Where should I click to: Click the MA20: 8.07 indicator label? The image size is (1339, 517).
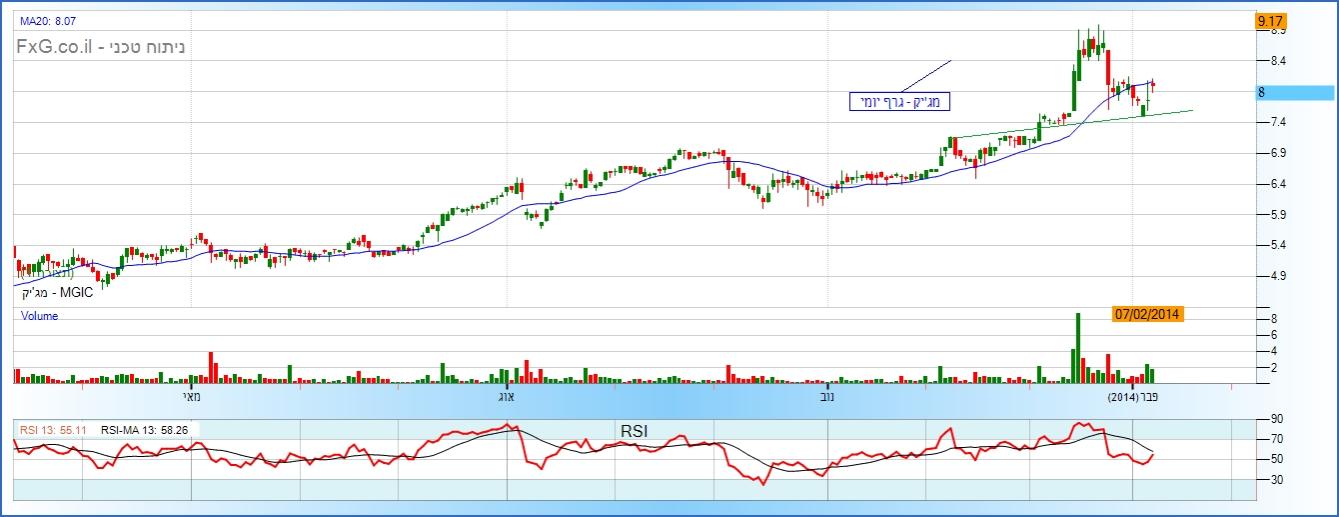45,18
